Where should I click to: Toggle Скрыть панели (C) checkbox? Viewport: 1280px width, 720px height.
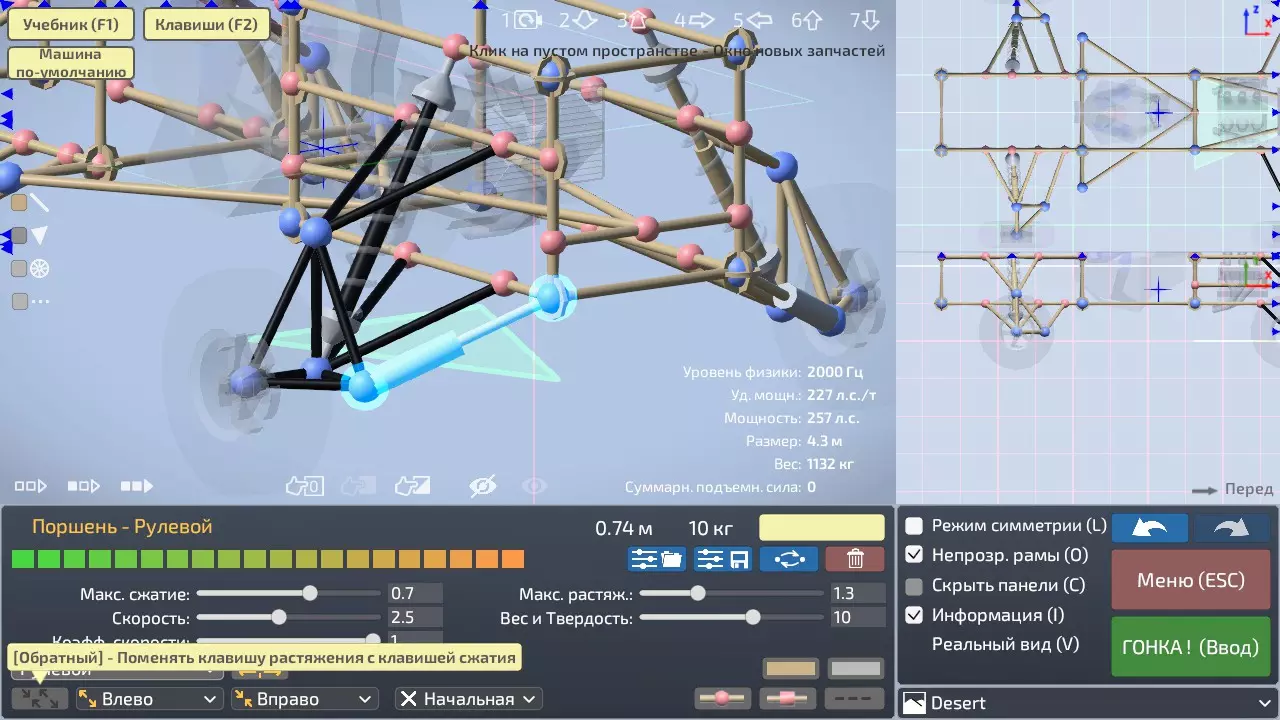(x=914, y=586)
